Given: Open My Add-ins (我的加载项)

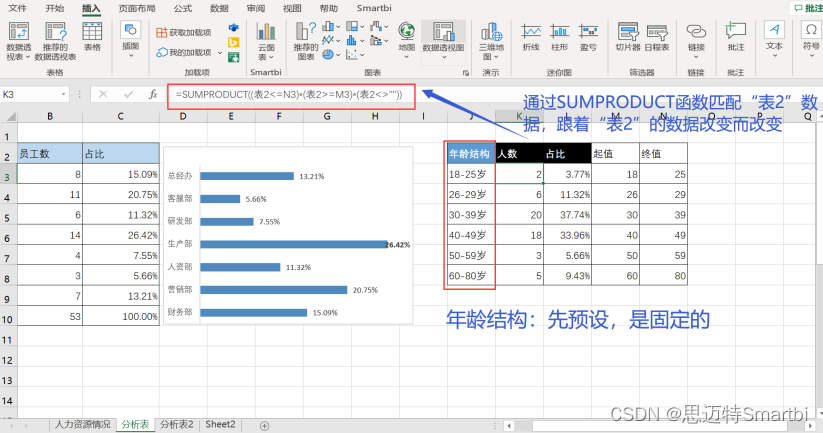Looking at the screenshot, I should point(184,52).
